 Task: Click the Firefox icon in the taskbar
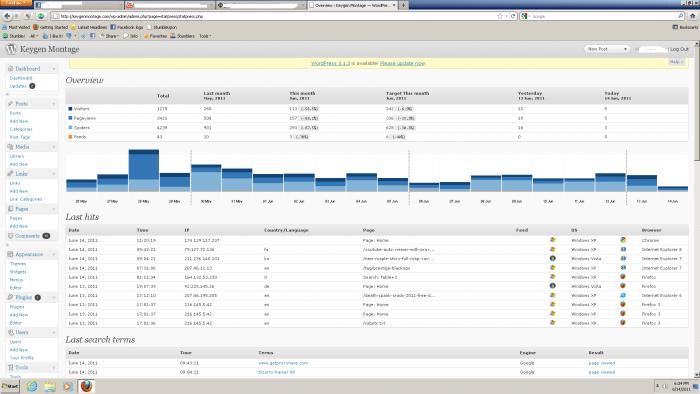pos(86,386)
